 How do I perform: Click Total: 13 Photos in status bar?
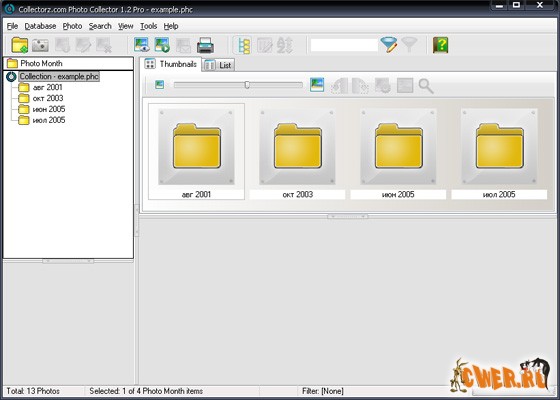pyautogui.click(x=33, y=391)
